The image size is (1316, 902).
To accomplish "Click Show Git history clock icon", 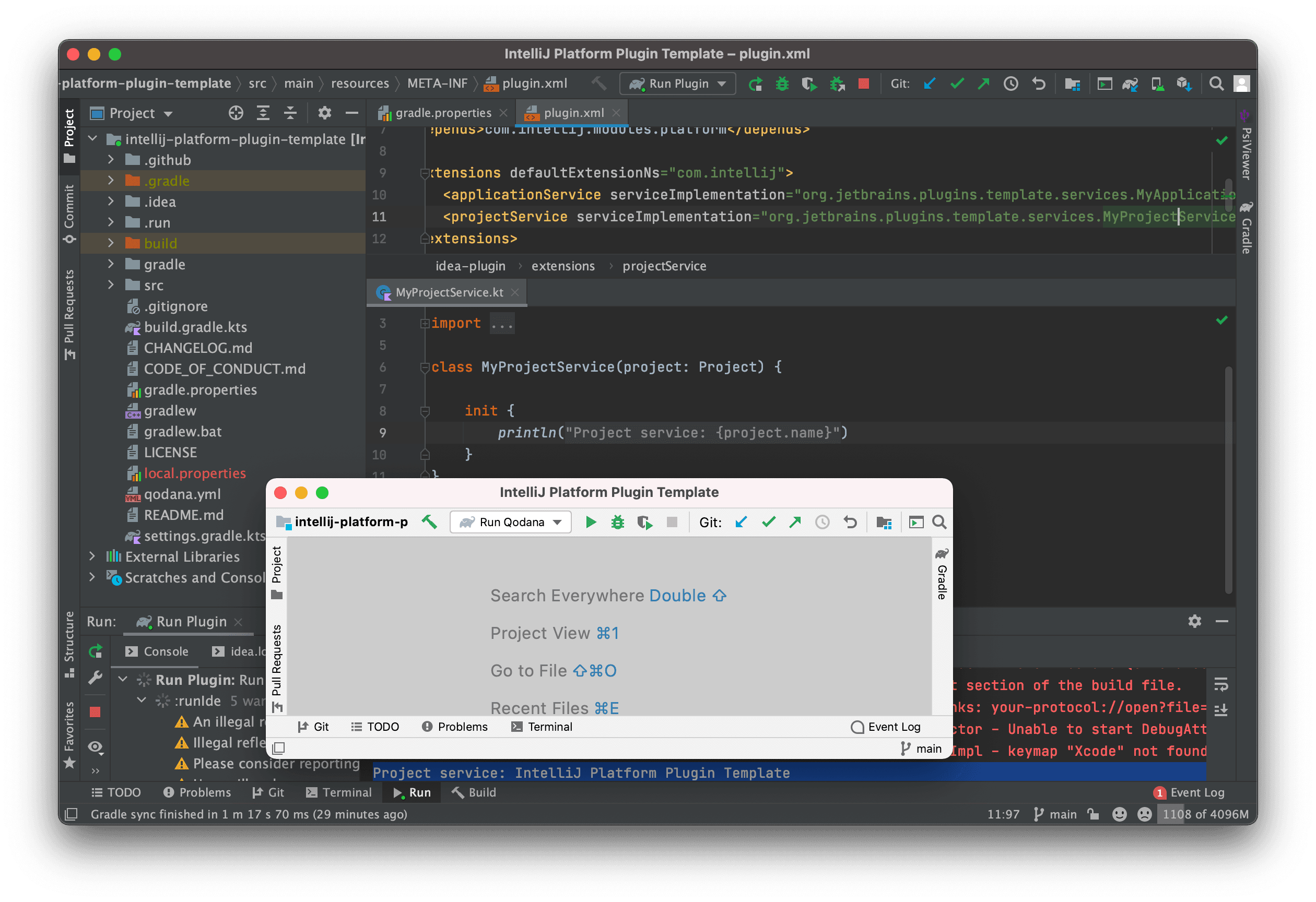I will pyautogui.click(x=1011, y=84).
